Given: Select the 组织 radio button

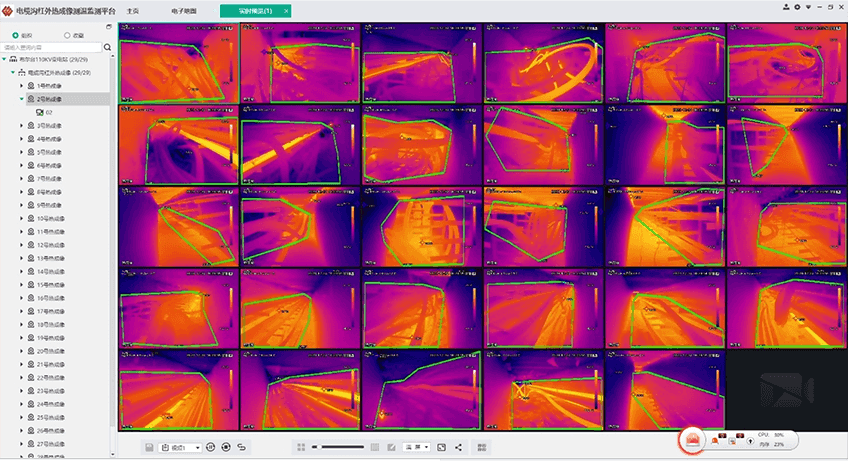Looking at the screenshot, I should (15, 34).
